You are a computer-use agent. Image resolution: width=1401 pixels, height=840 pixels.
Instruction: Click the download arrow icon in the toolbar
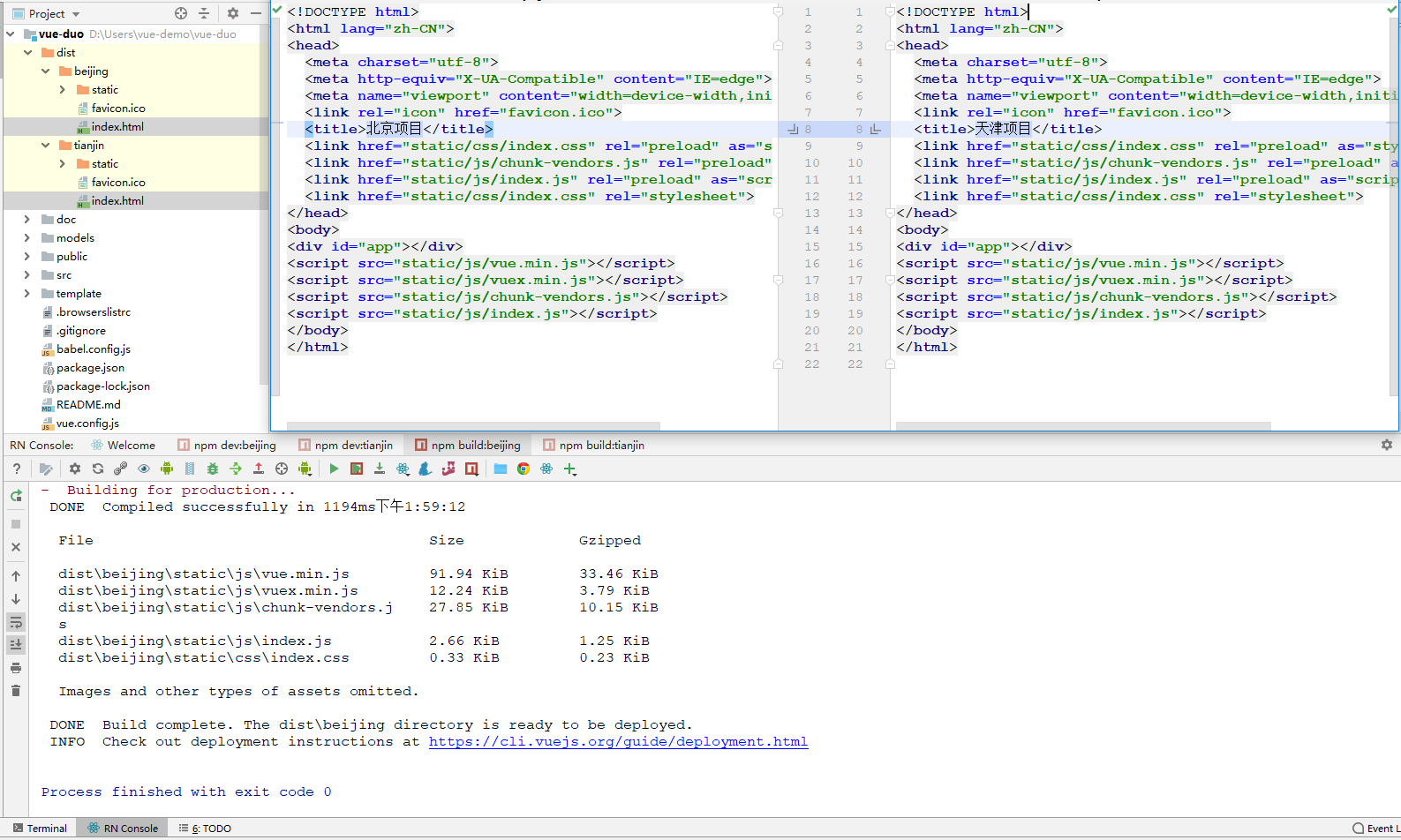pos(380,469)
